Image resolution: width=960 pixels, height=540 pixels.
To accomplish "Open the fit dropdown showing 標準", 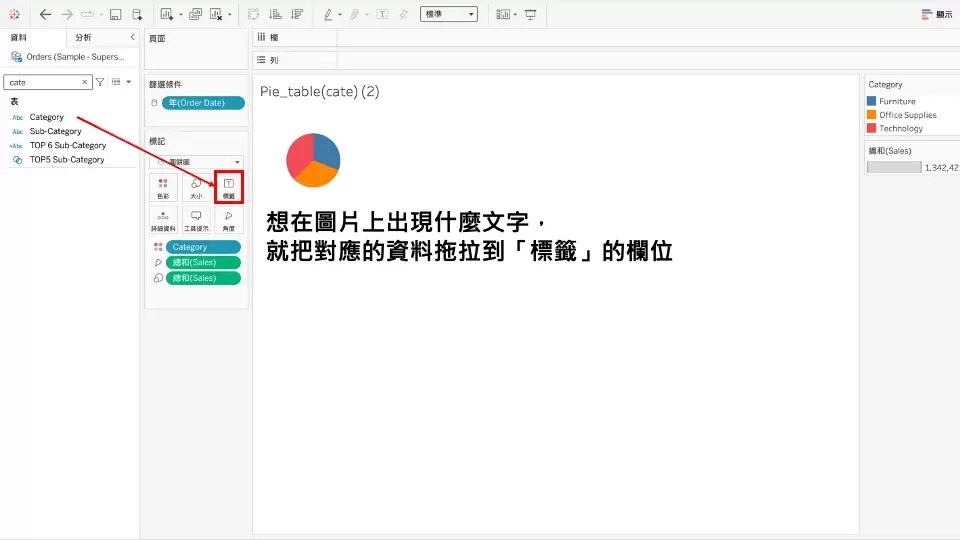I will coord(449,14).
